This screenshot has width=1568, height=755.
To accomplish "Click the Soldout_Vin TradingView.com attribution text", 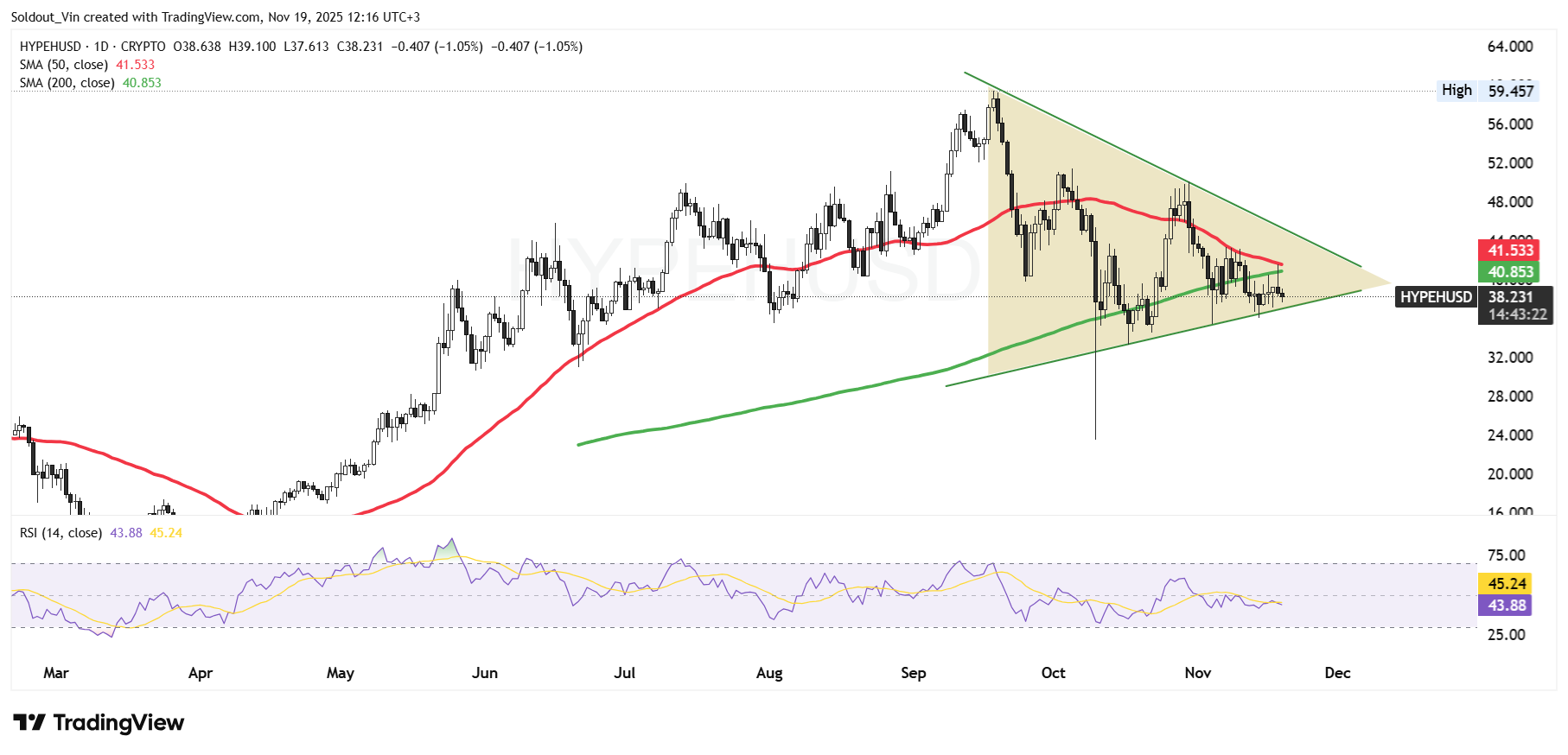I will tap(215, 17).
